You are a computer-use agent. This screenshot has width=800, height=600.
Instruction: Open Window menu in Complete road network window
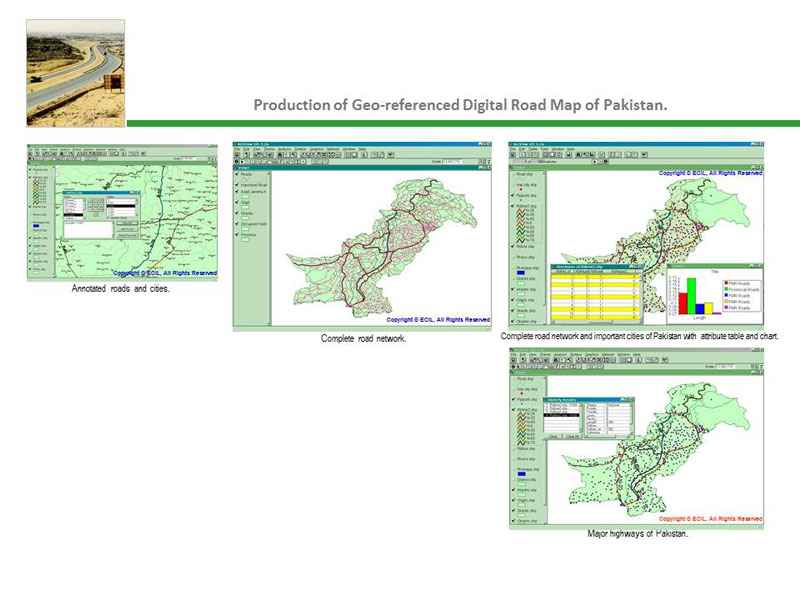pos(349,149)
